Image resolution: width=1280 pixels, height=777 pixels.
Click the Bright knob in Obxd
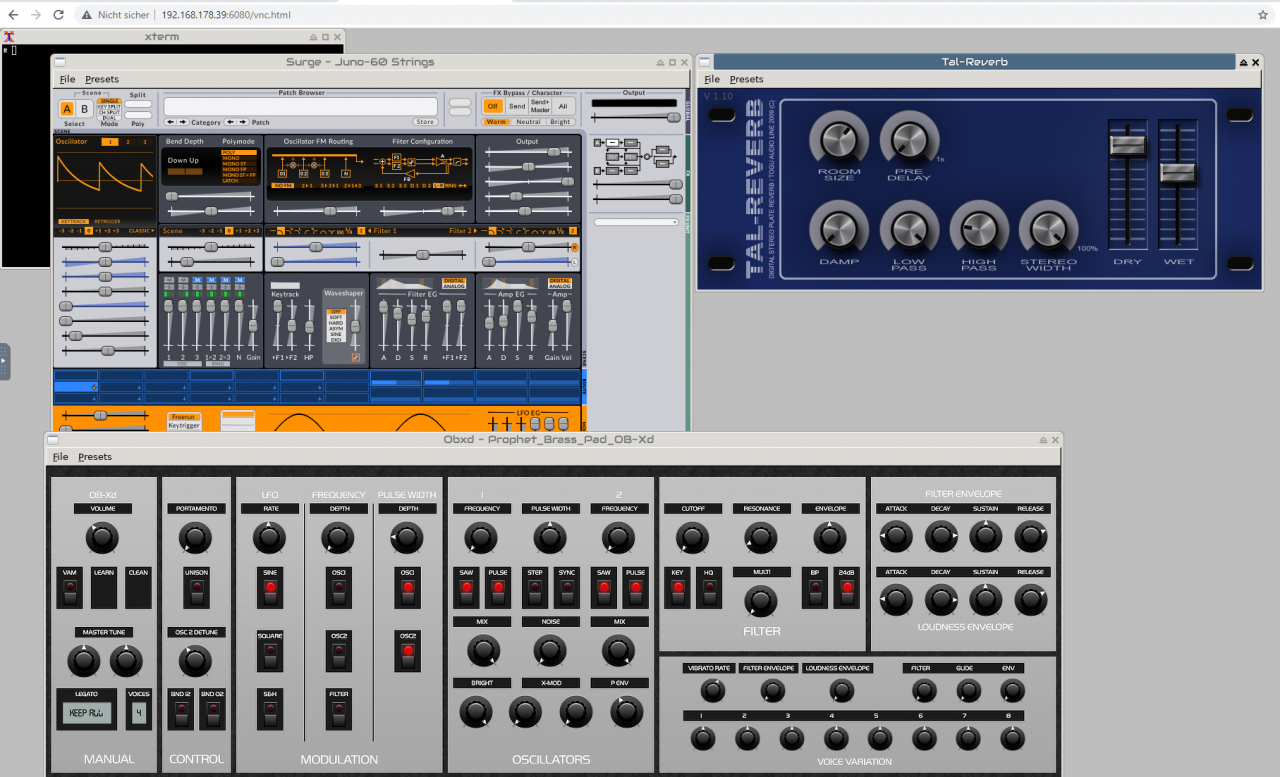point(475,712)
